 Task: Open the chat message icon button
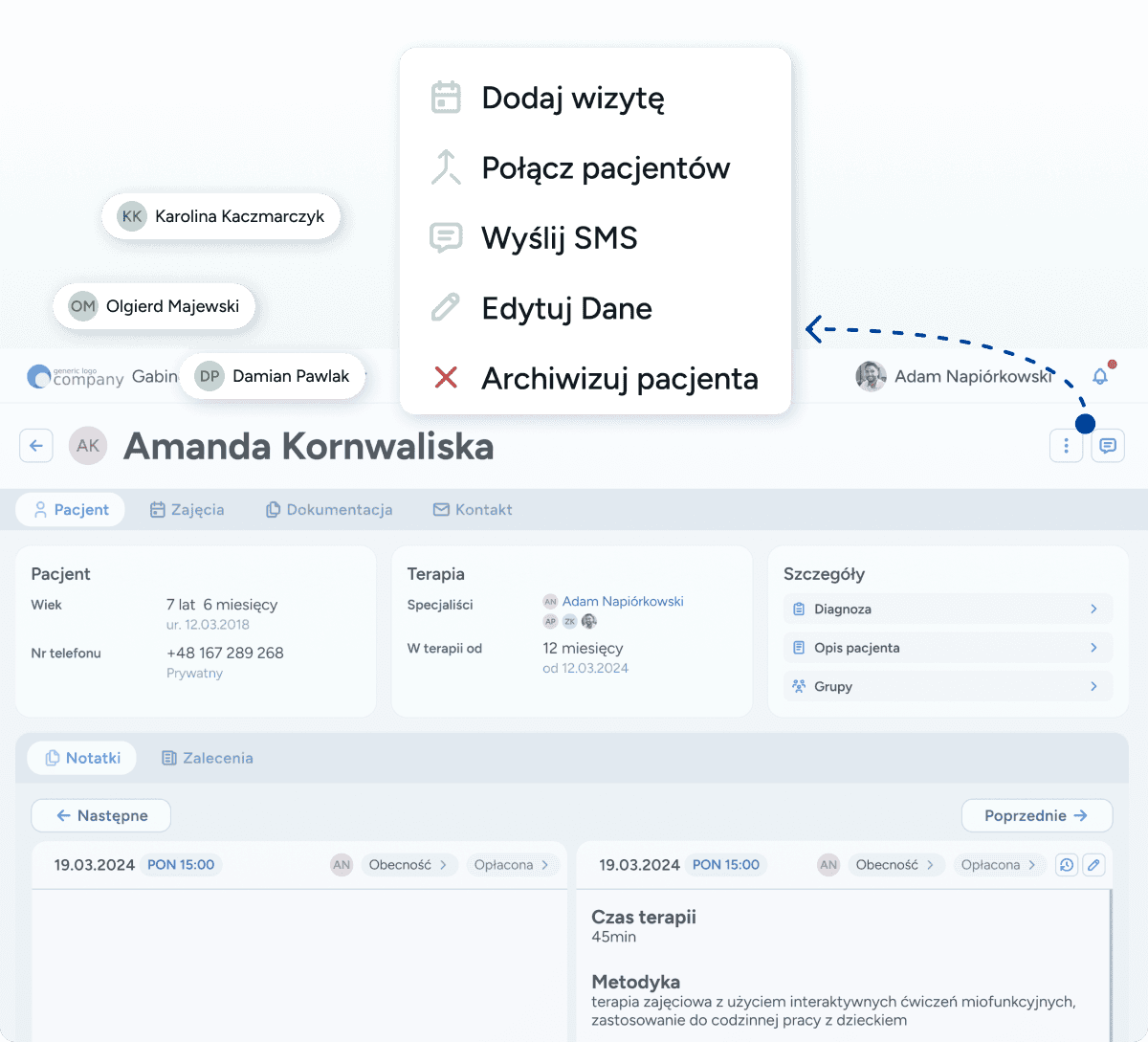tap(1108, 446)
